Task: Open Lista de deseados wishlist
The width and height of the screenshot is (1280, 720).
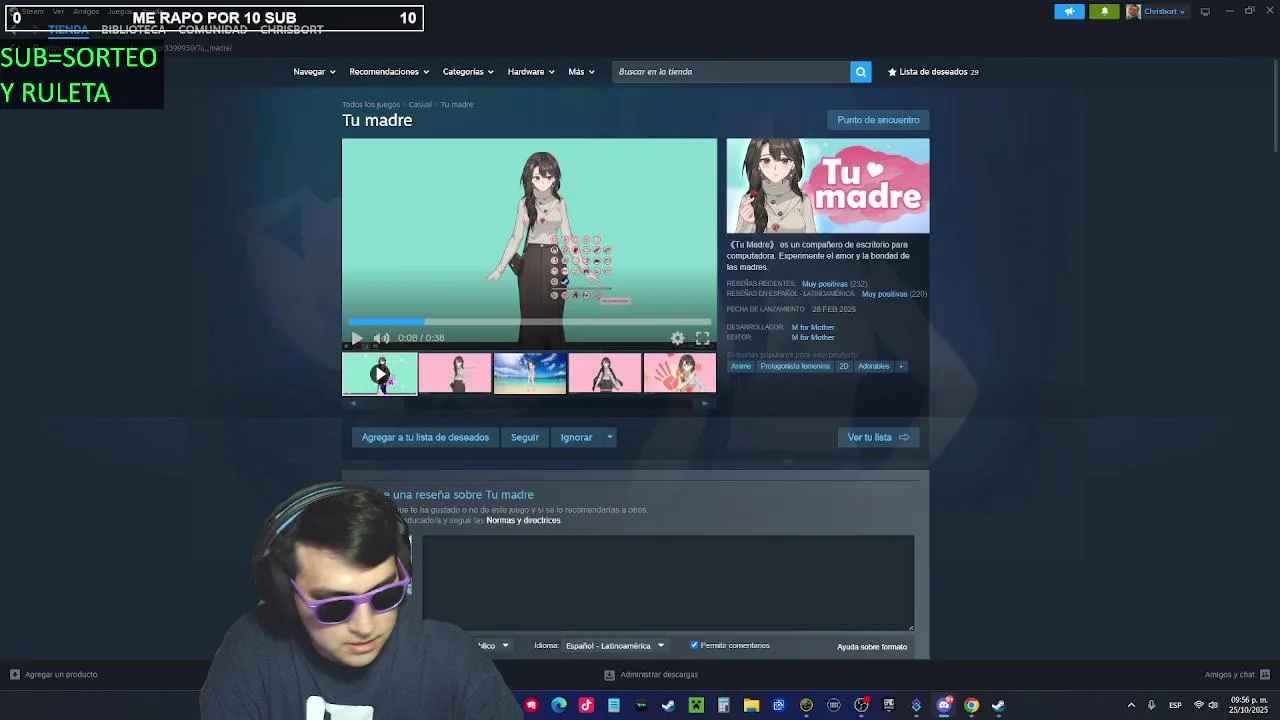Action: 933,72
